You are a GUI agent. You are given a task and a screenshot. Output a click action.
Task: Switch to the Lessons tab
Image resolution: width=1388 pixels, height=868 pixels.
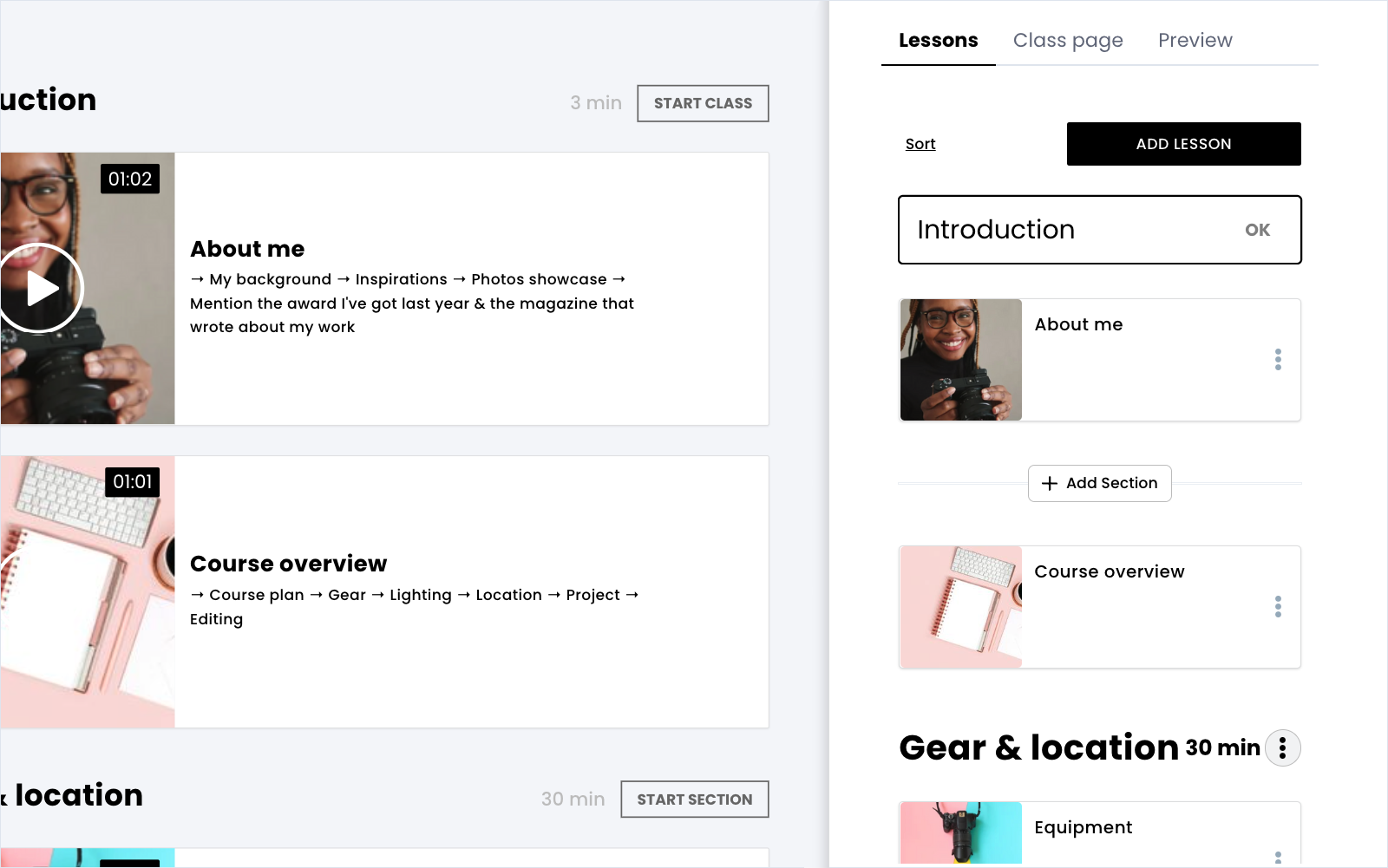click(x=938, y=41)
